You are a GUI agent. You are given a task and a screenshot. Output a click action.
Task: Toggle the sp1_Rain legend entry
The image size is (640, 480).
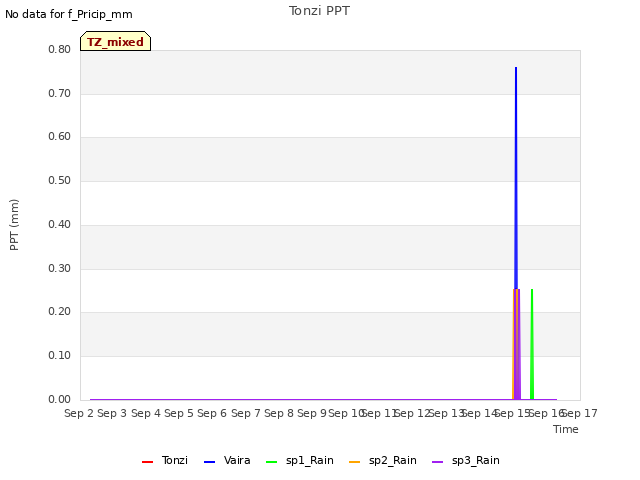tap(300, 461)
